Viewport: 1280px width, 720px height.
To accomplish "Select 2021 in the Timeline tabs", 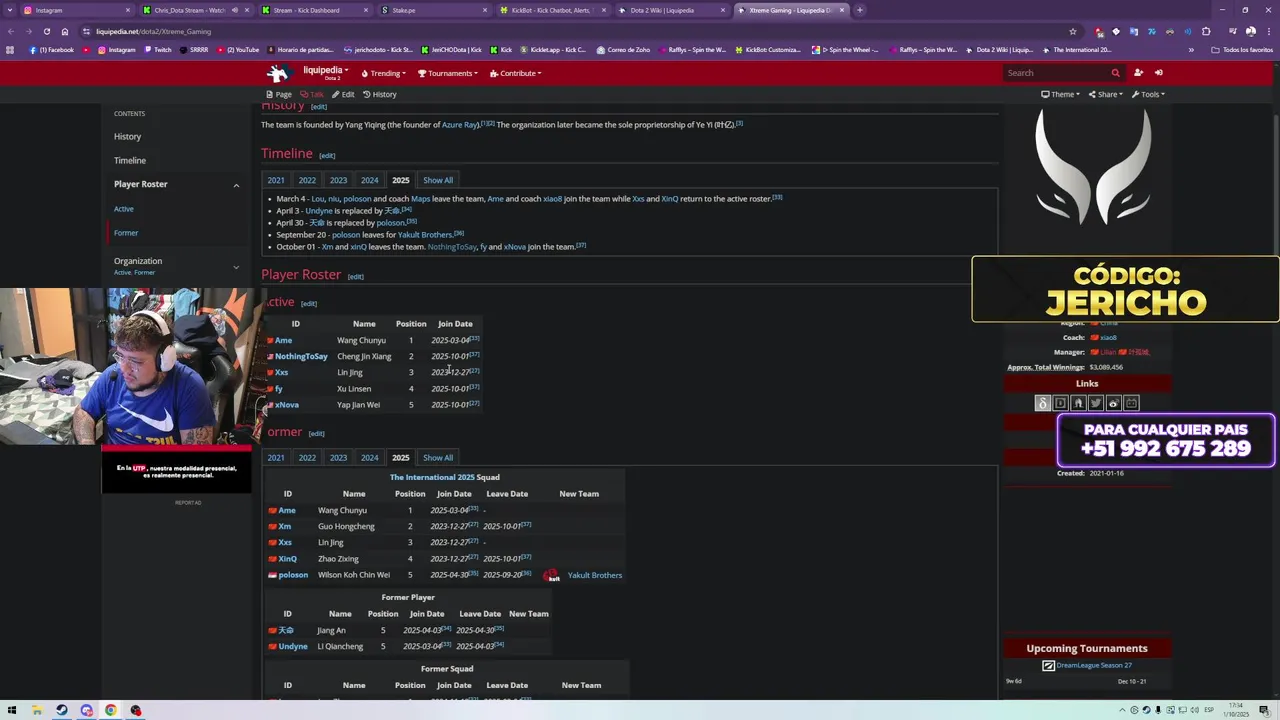I will pos(276,180).
